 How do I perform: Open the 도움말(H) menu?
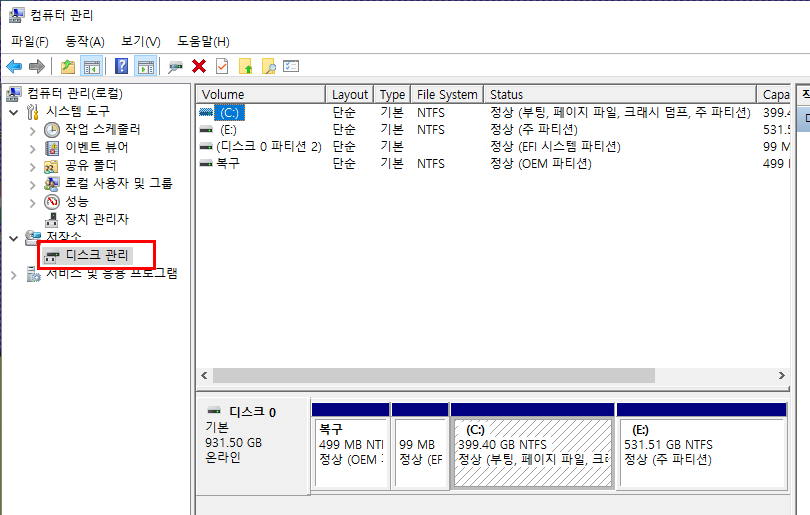204,41
